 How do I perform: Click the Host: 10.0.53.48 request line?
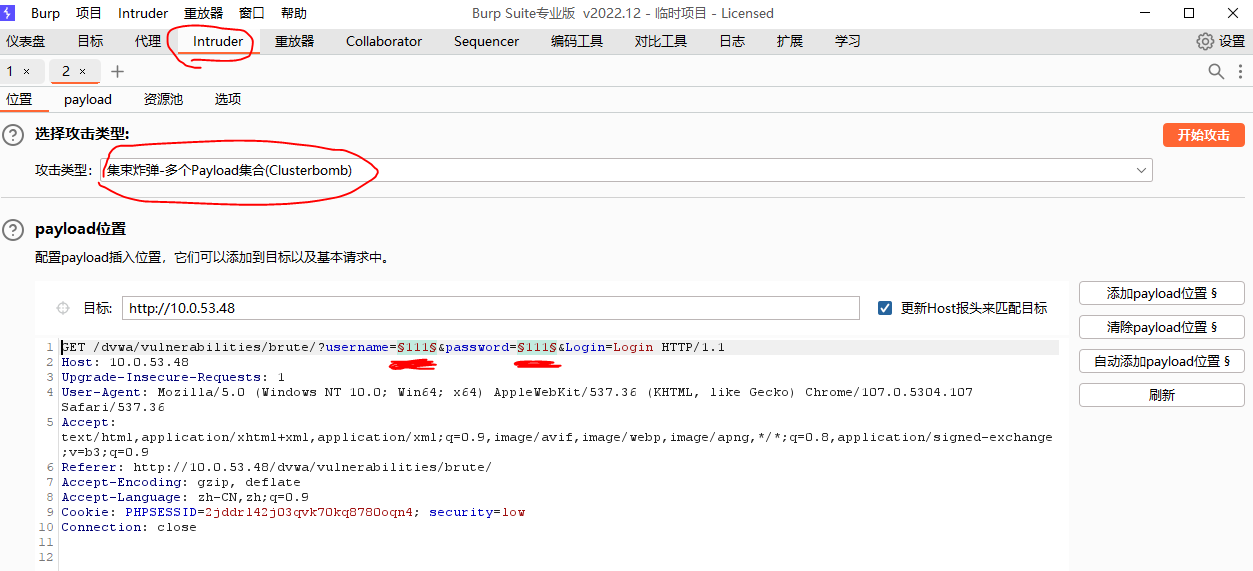(125, 362)
